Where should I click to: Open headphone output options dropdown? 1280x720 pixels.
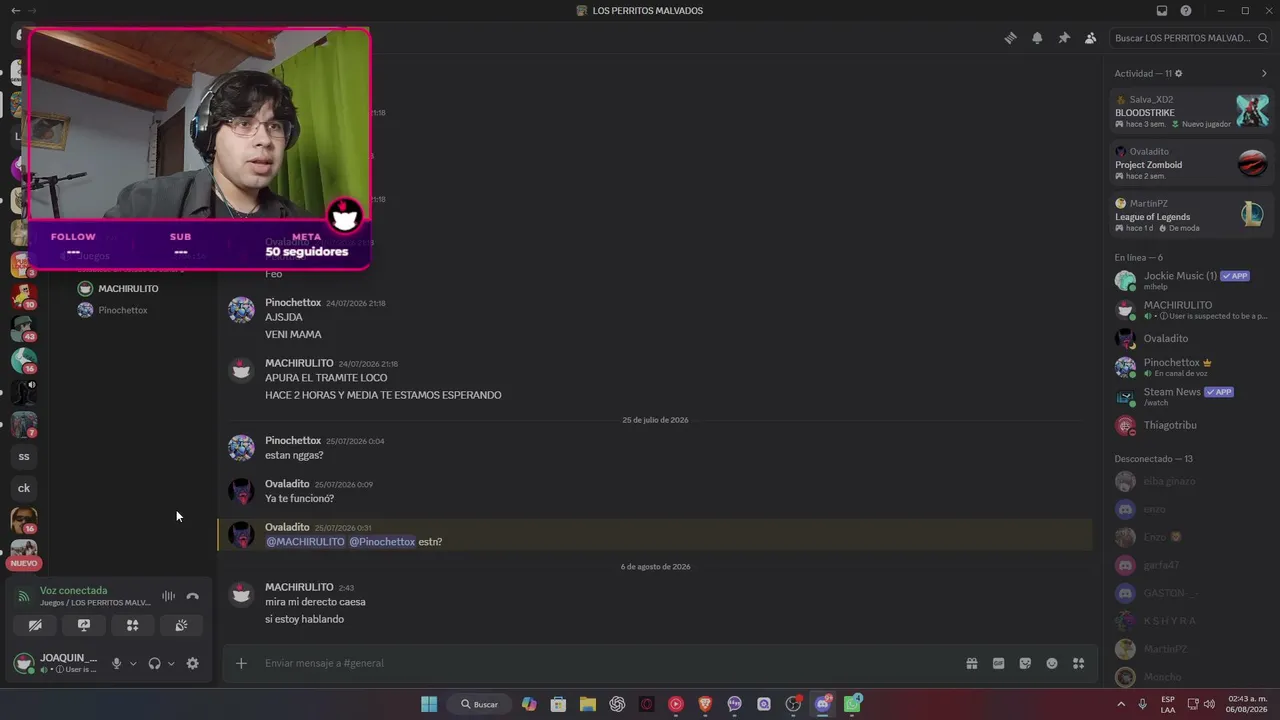point(171,663)
